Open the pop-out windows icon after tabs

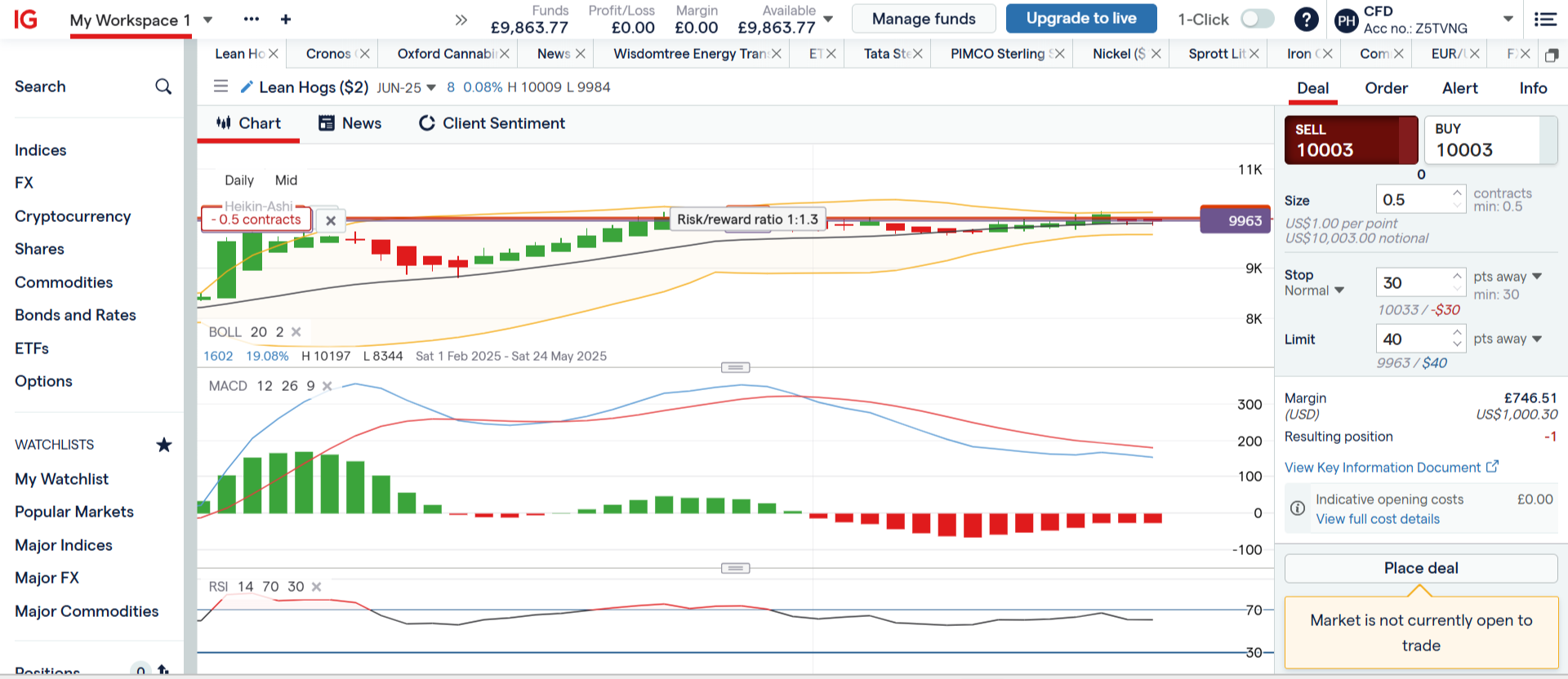1552,55
